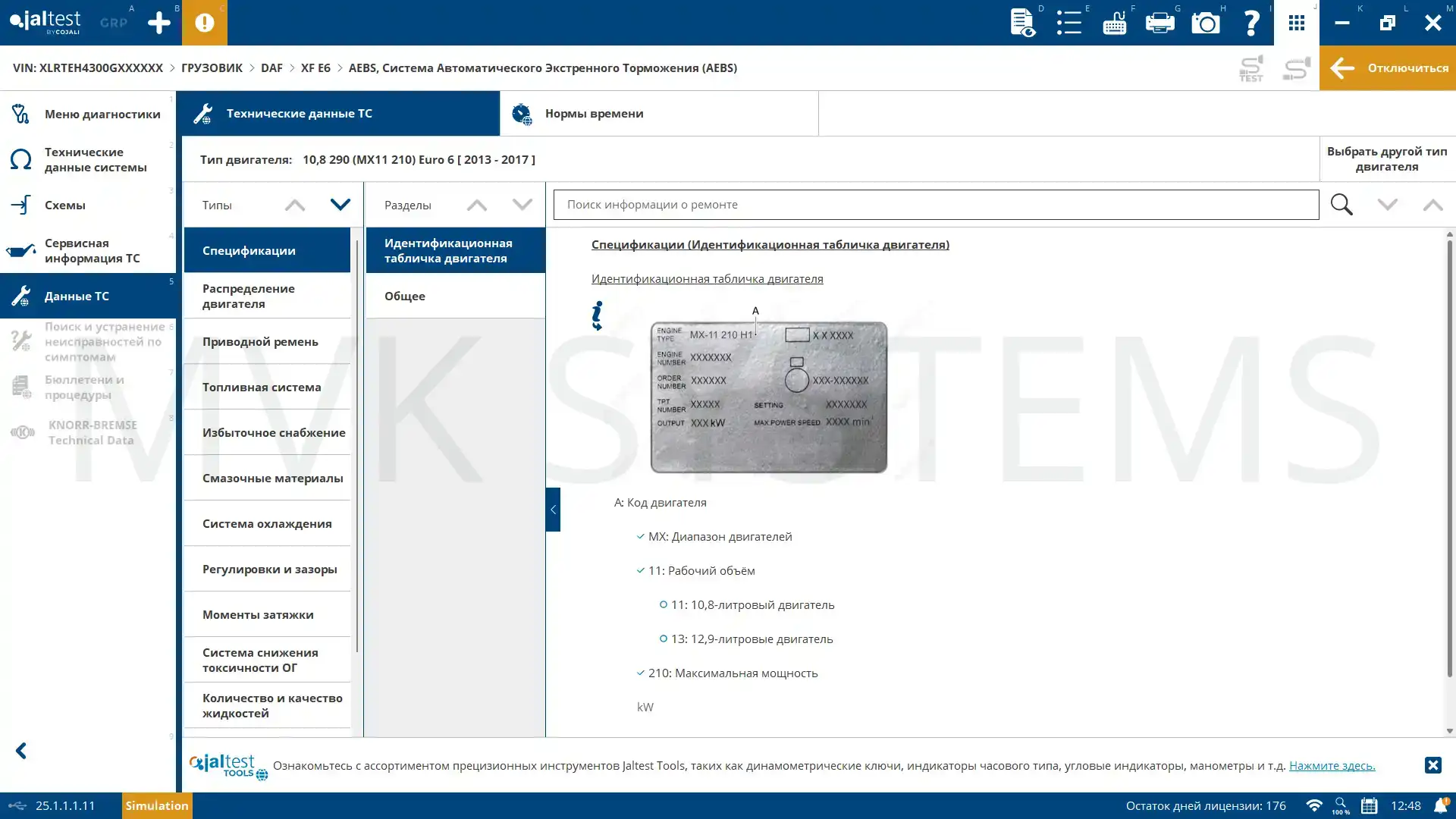
Task: Click the printer icon
Action: coord(1160,23)
